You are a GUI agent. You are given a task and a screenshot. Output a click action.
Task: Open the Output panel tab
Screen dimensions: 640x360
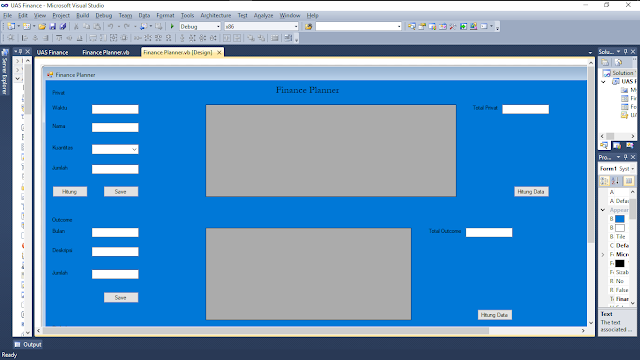pyautogui.click(x=28, y=344)
